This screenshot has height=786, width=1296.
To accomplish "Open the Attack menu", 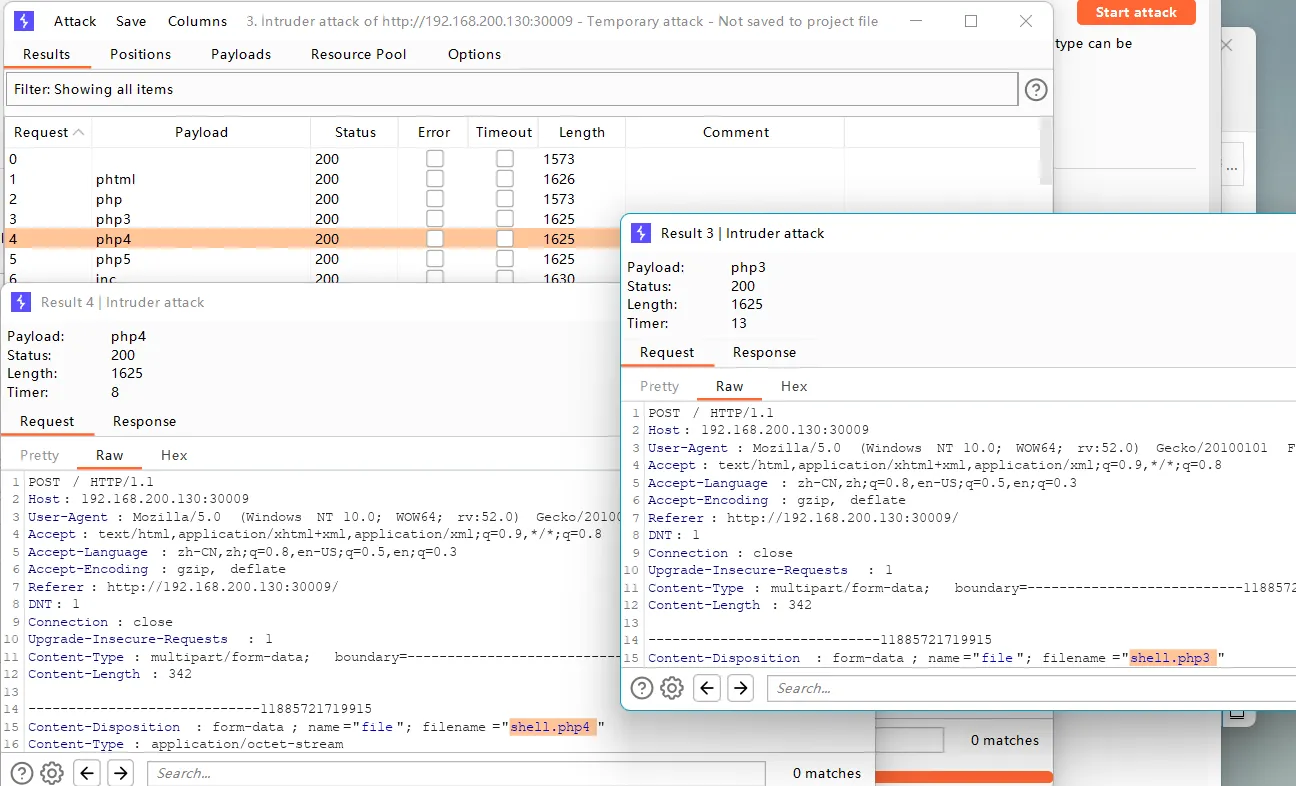I will click(75, 21).
